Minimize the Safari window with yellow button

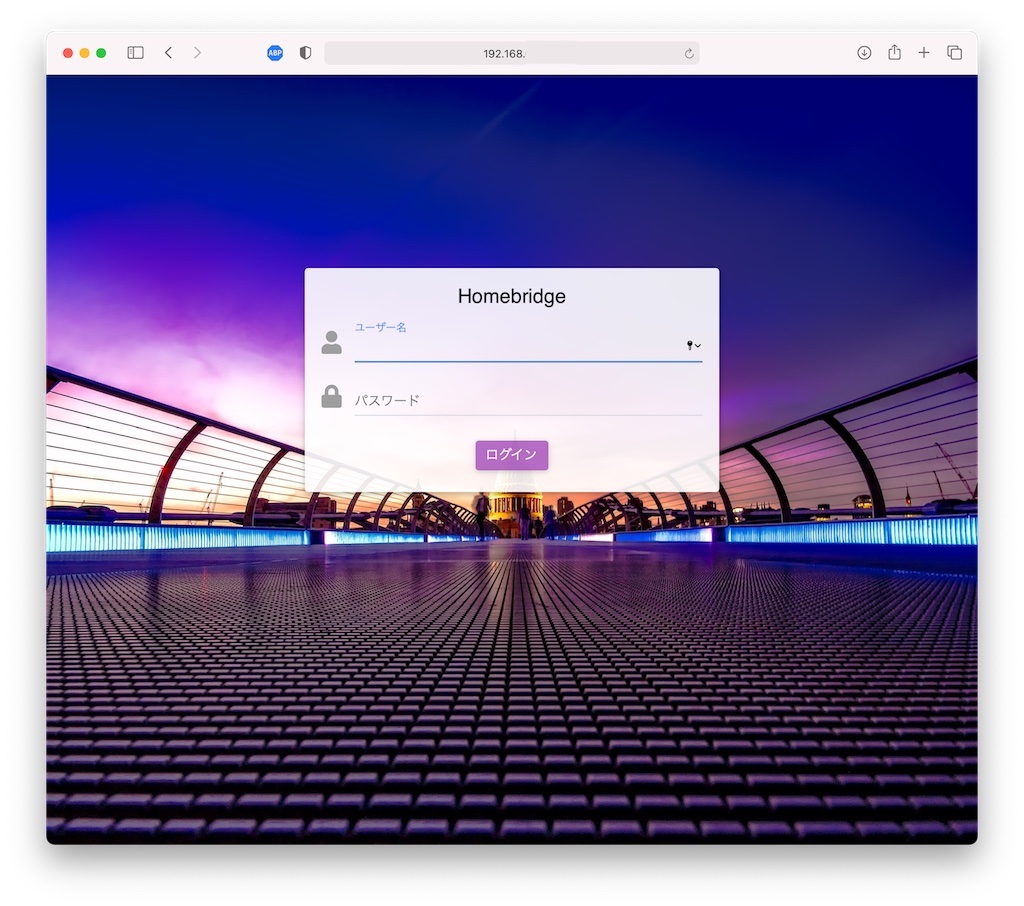[85, 53]
